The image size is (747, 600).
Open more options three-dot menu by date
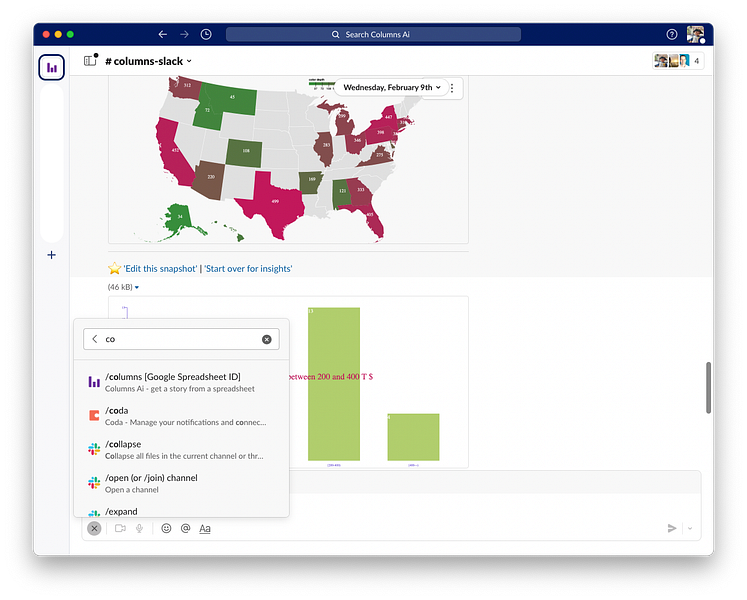[452, 88]
